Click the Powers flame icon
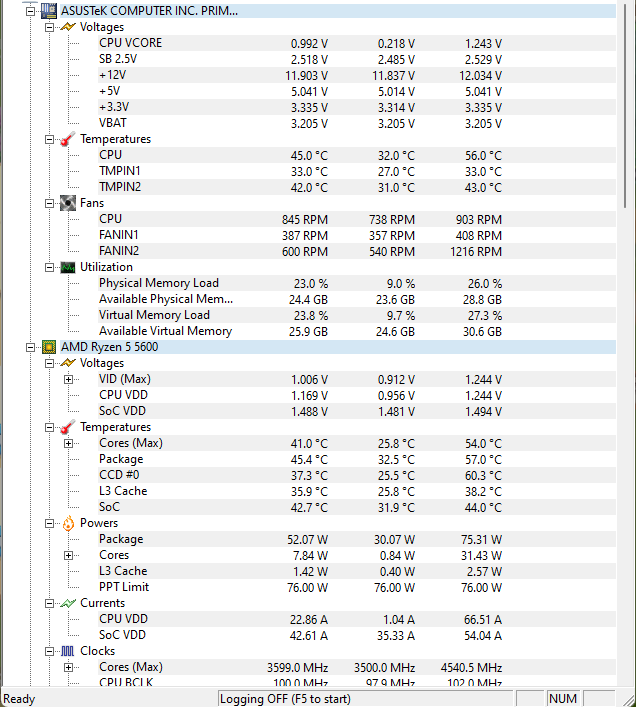Viewport: 636px width, 707px height. click(x=68, y=523)
